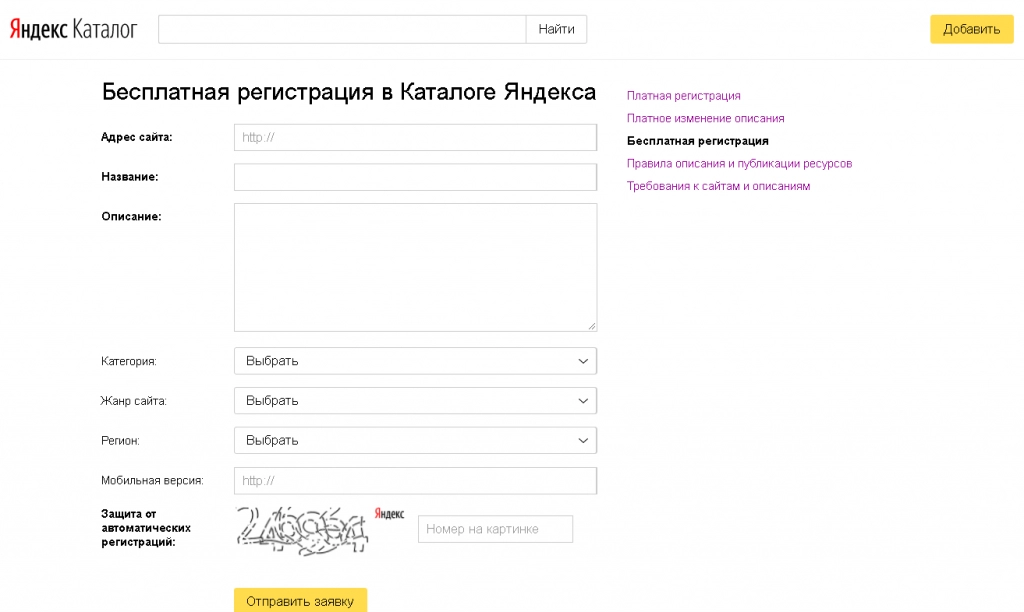Image resolution: width=1024 pixels, height=612 pixels.
Task: Click the small Яндекс logo beside captcha
Action: point(389,514)
